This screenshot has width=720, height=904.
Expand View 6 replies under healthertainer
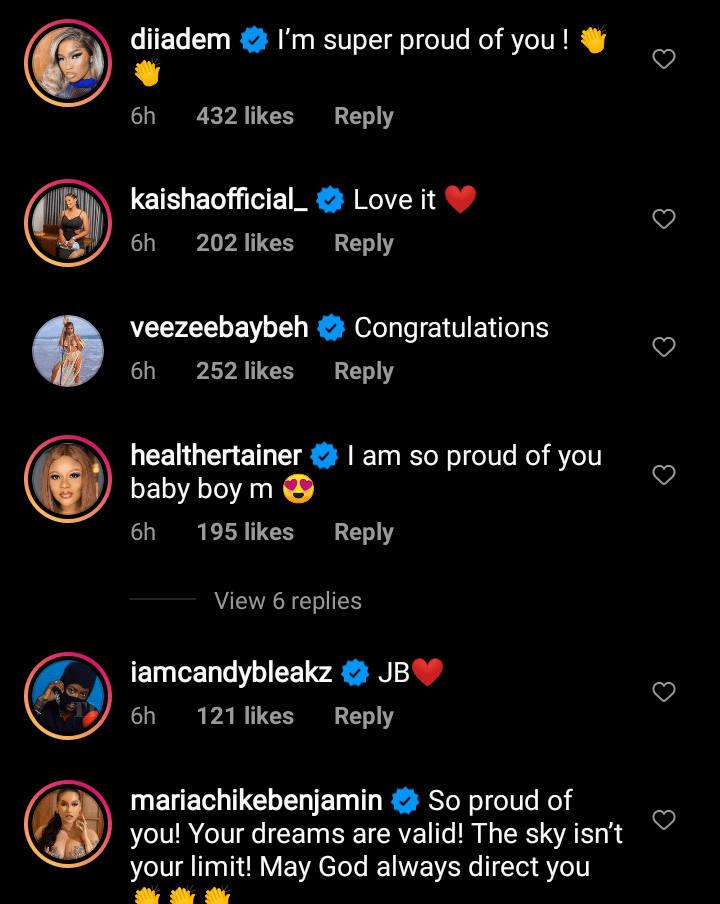click(287, 601)
